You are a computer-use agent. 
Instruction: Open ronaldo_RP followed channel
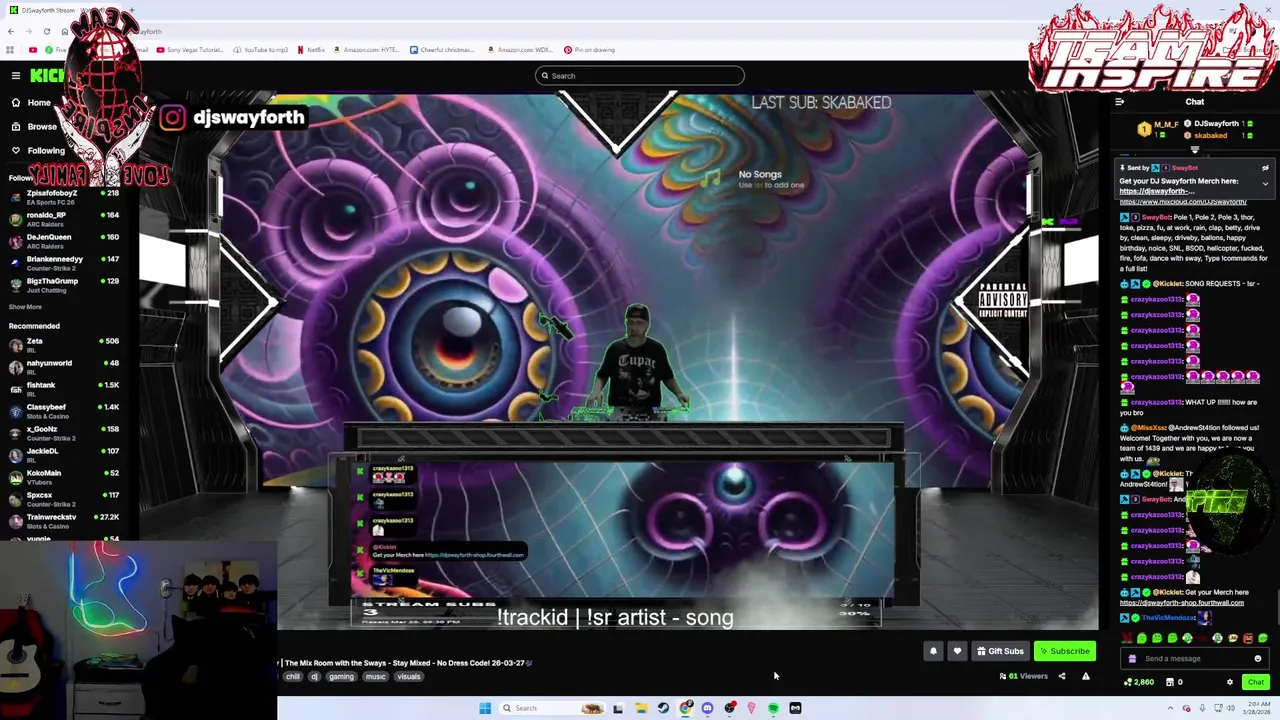[64, 219]
